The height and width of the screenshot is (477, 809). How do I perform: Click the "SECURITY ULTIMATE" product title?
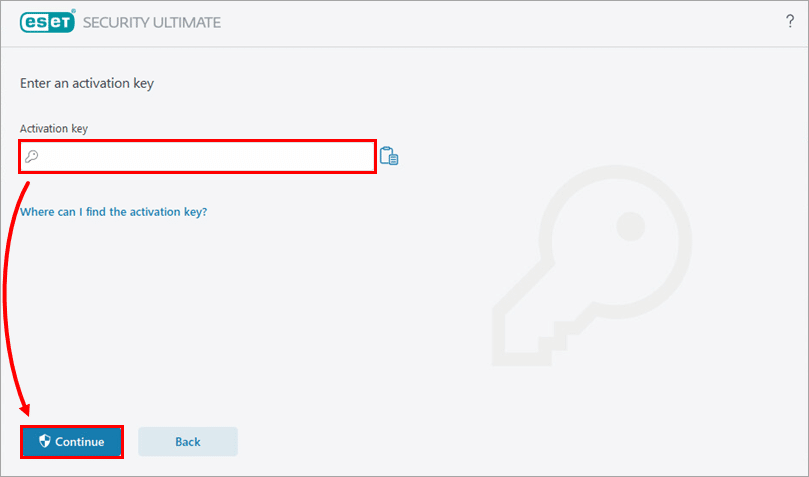coord(152,22)
